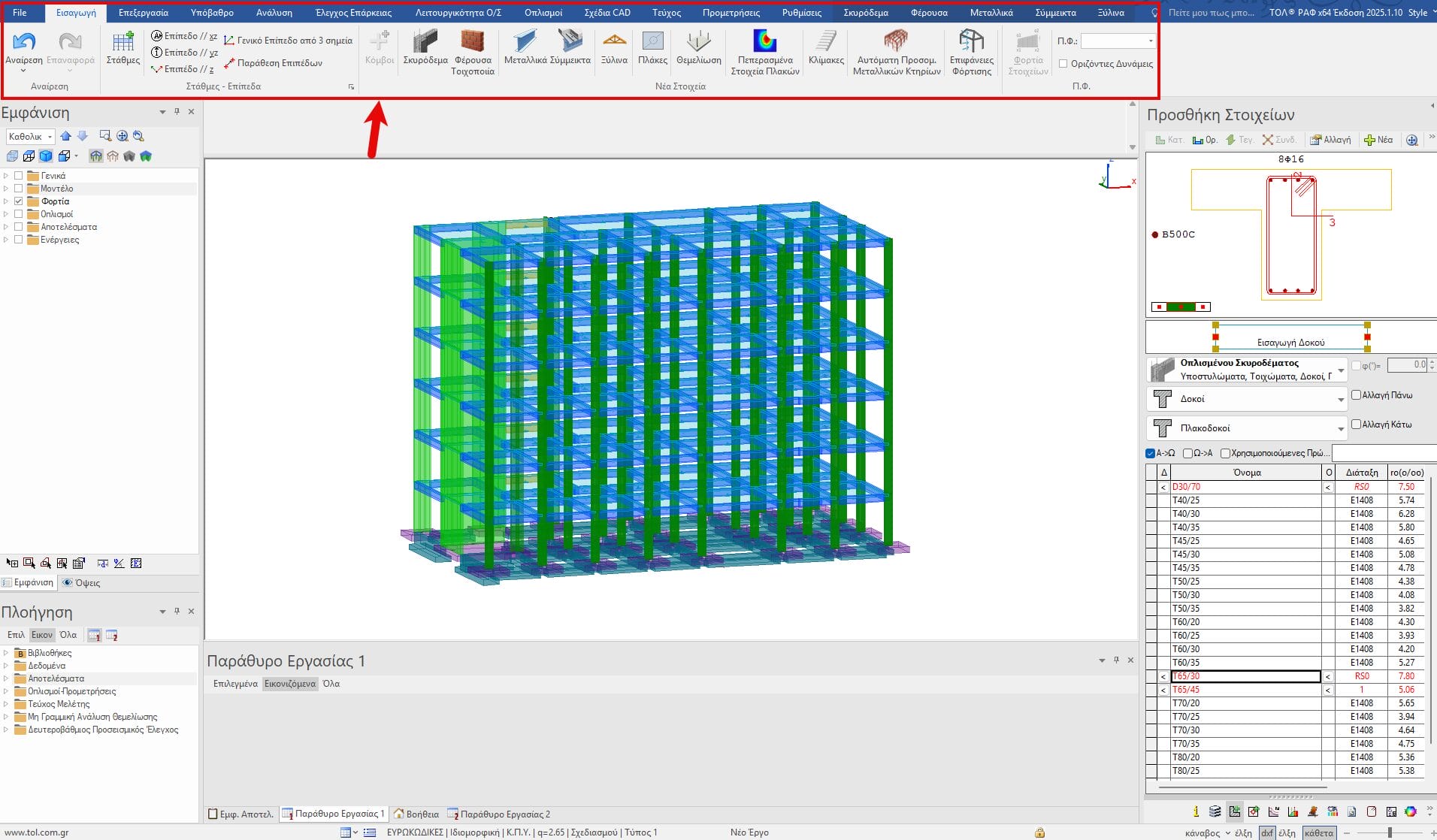Open the Ξύλινα timber elements tool
The width and height of the screenshot is (1437, 840).
614,45
